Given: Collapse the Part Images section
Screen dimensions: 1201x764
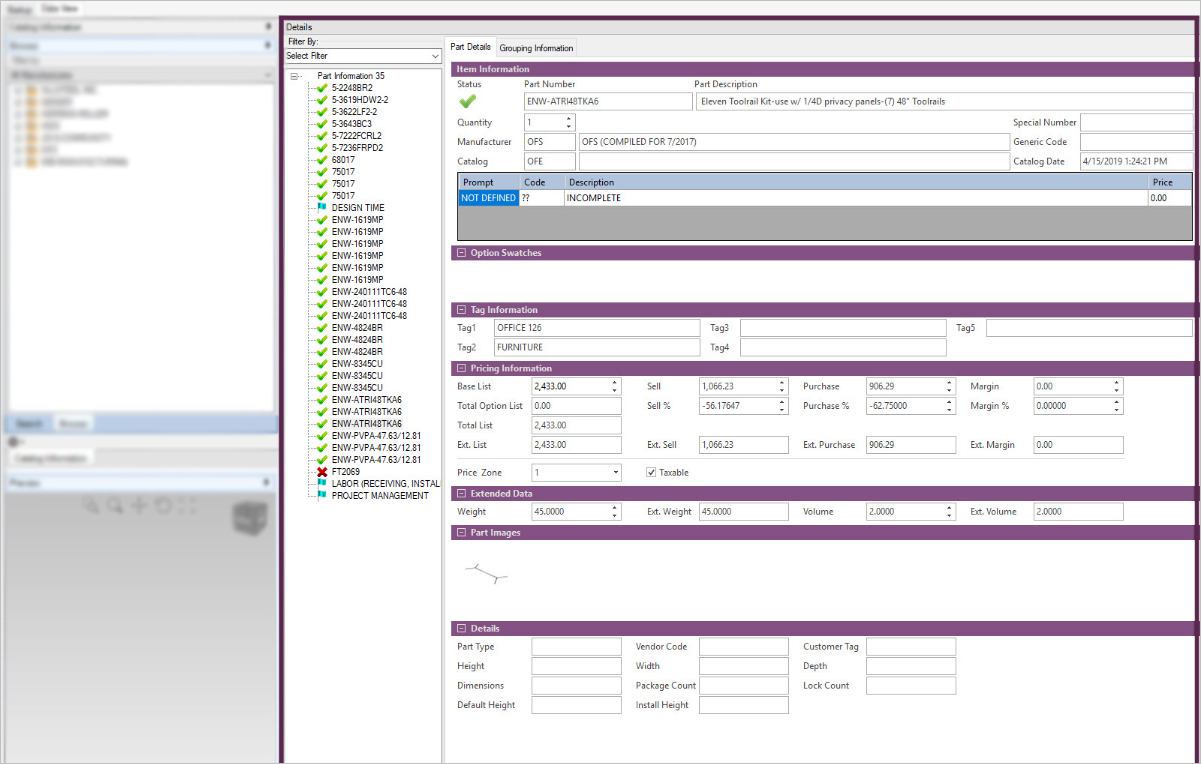Looking at the screenshot, I should [x=460, y=533].
